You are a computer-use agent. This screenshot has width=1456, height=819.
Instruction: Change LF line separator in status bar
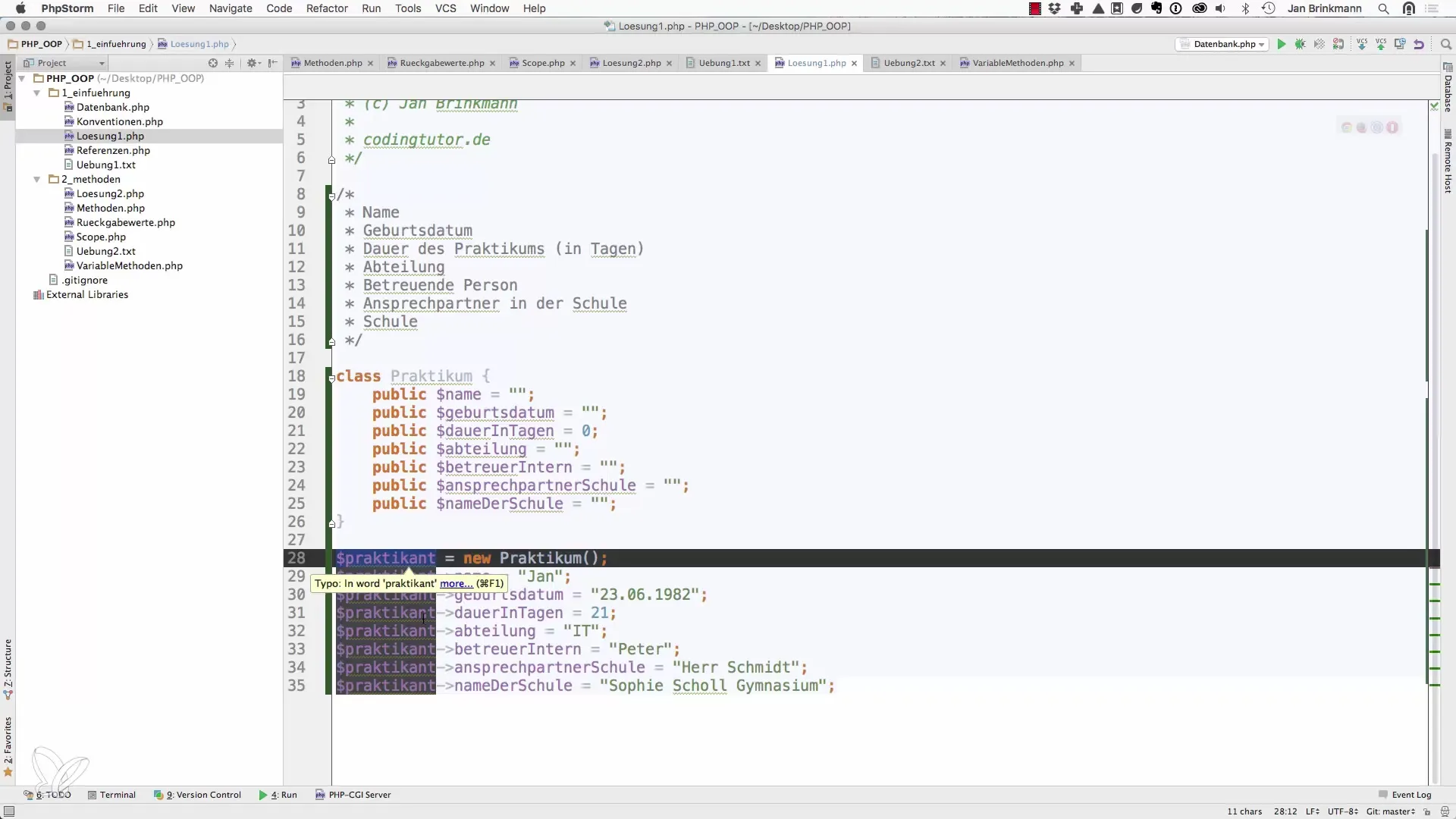[x=1313, y=811]
